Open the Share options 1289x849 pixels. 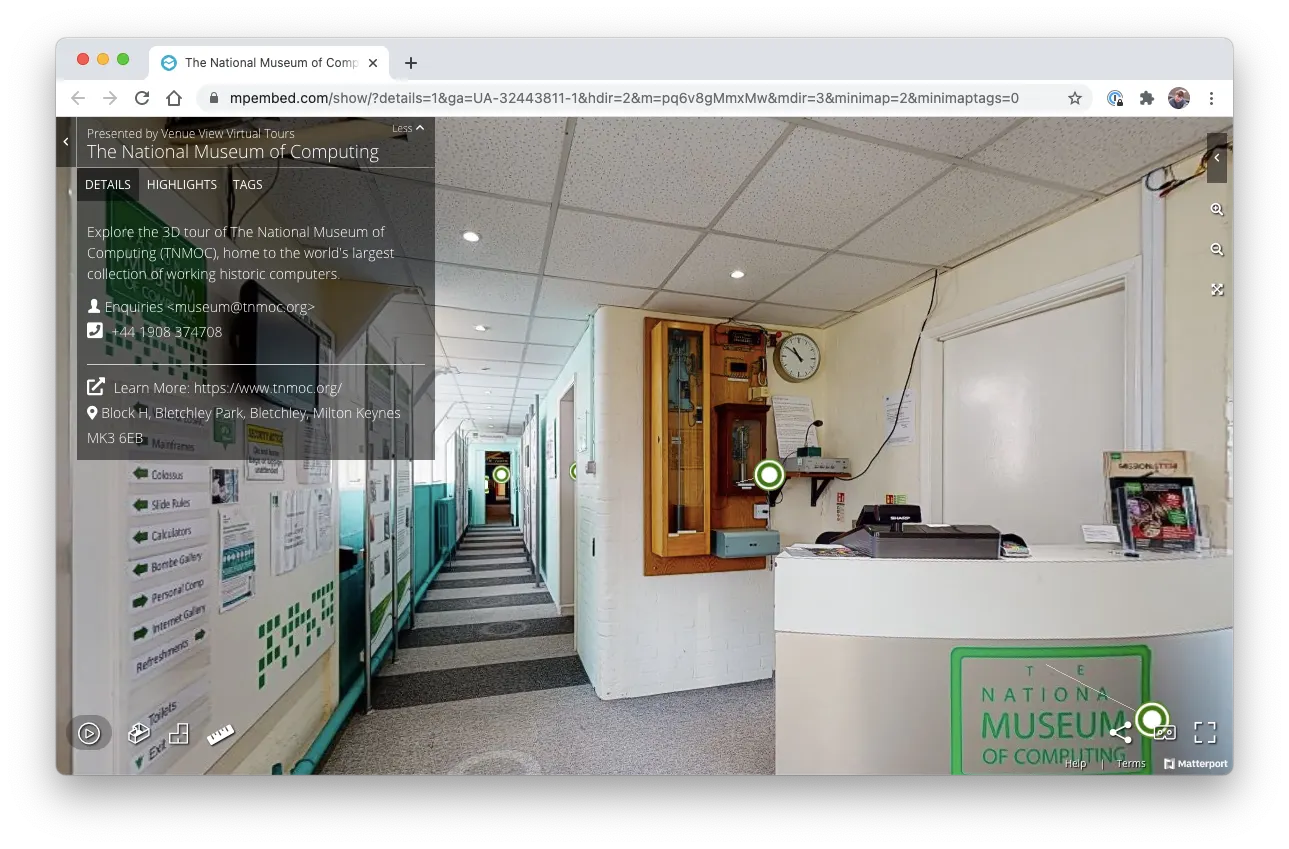pos(1119,732)
